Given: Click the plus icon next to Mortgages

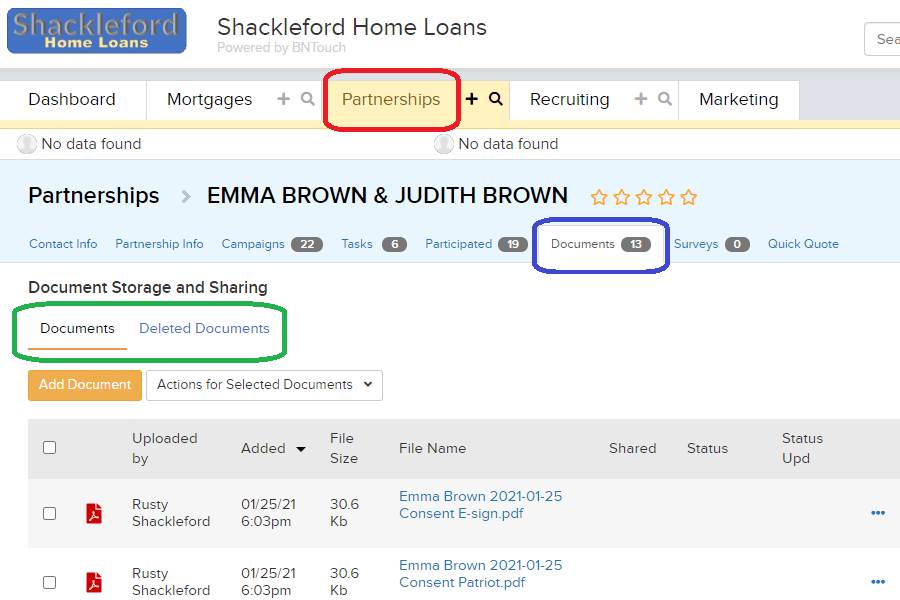Looking at the screenshot, I should click(284, 99).
